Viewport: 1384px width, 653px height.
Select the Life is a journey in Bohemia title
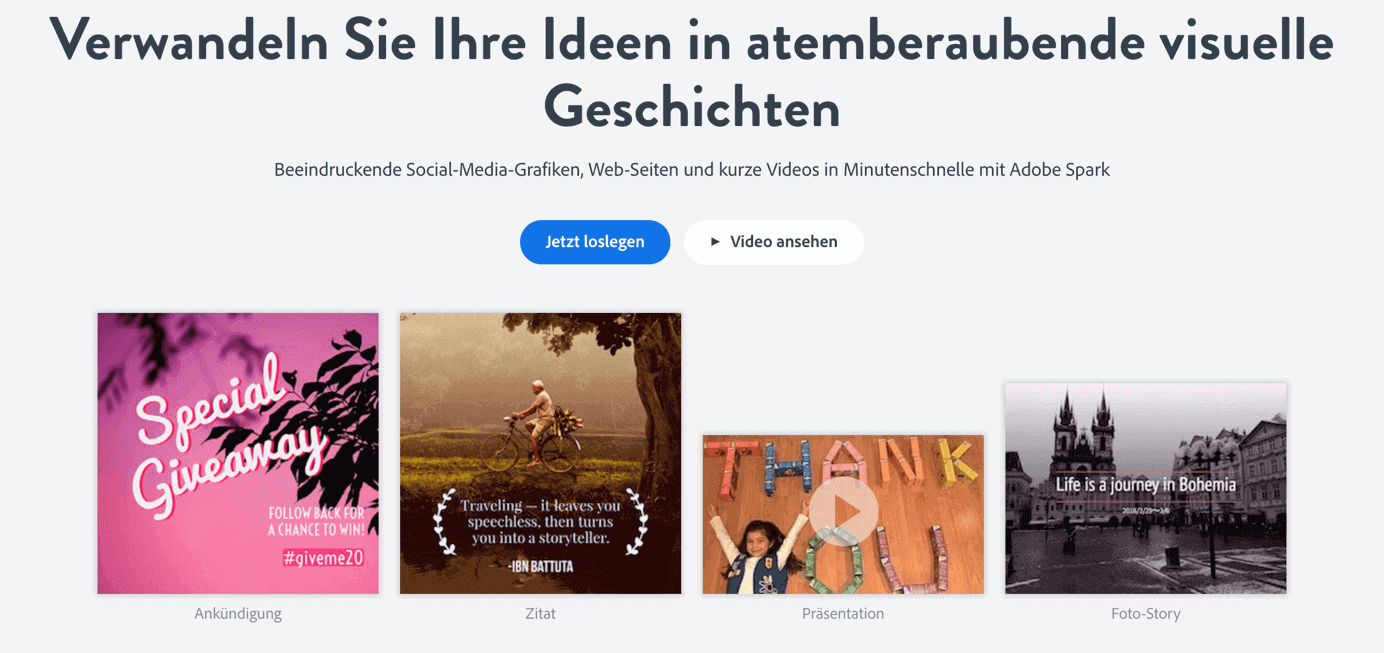point(1146,485)
